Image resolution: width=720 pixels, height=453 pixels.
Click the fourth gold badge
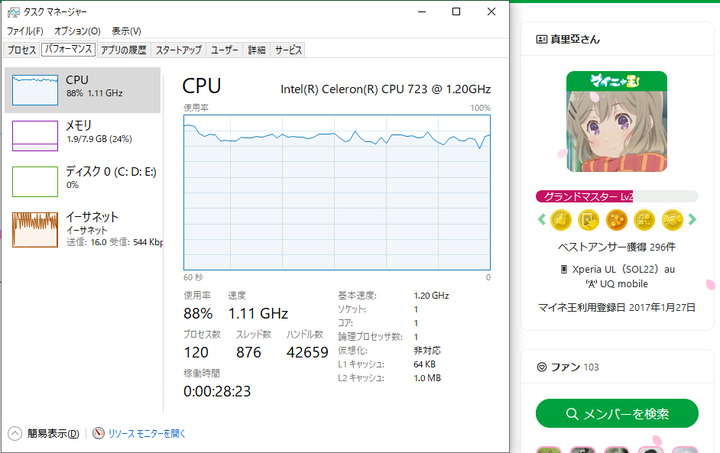point(644,220)
